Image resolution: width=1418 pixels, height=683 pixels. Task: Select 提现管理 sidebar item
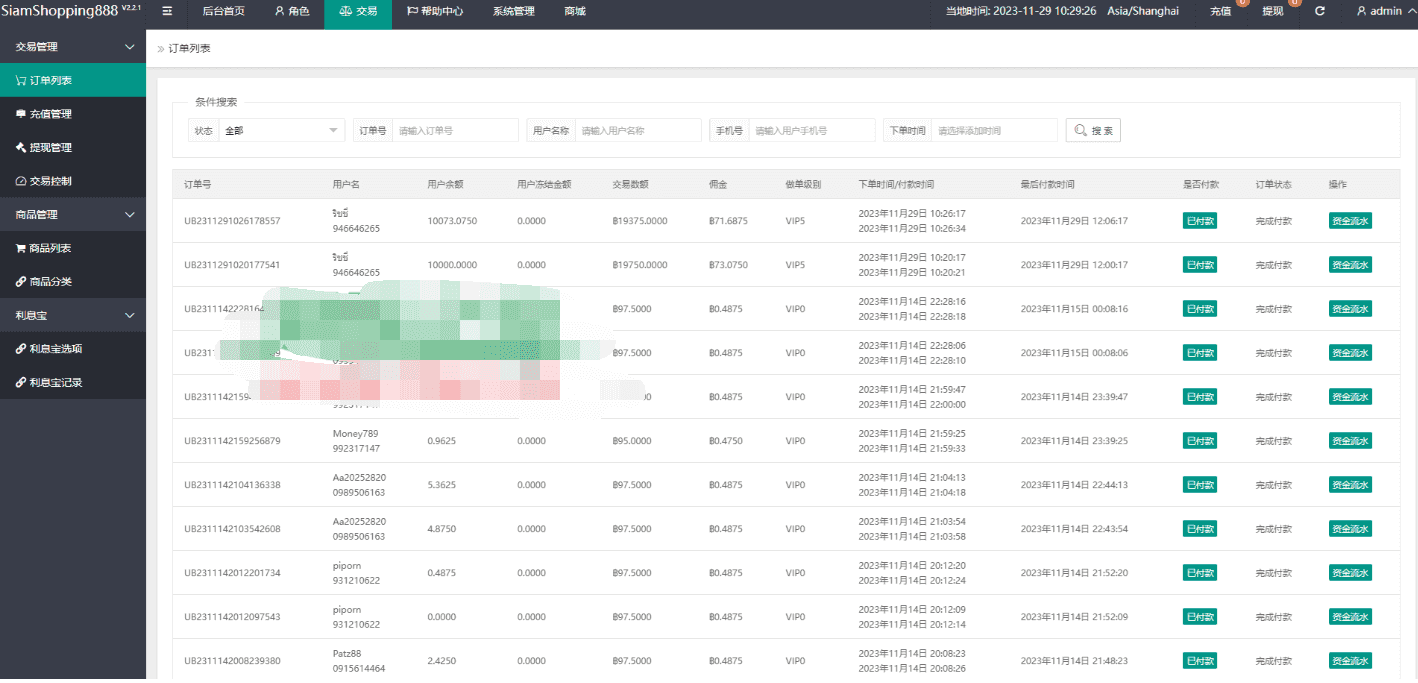tap(50, 148)
